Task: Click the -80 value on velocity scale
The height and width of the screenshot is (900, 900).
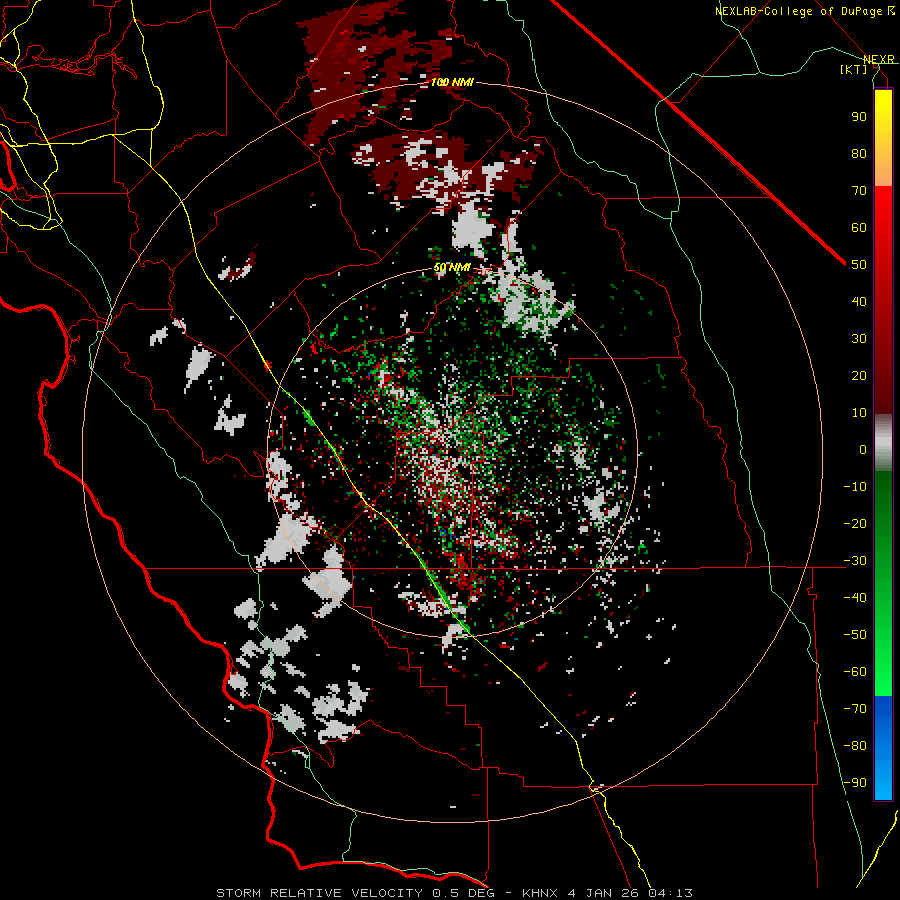Action: click(x=855, y=746)
